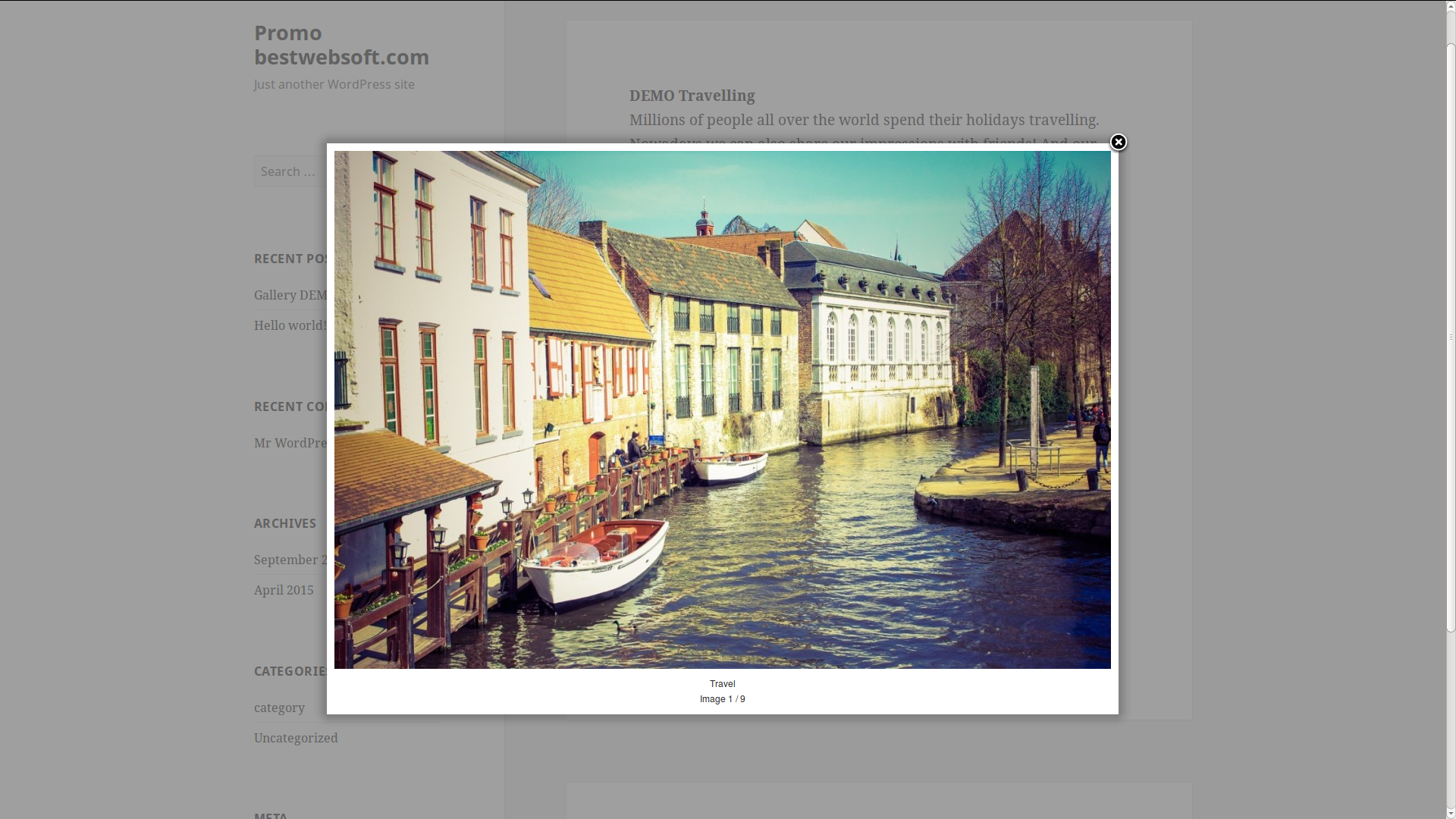Open the Mr WordPress commenter link
This screenshot has width=1456, height=819.
[x=290, y=443]
